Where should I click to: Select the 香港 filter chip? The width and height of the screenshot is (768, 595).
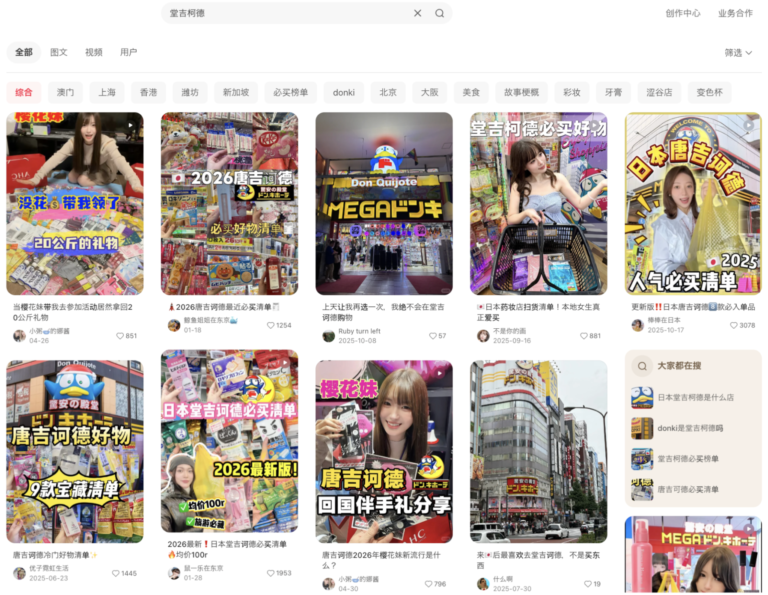point(148,92)
